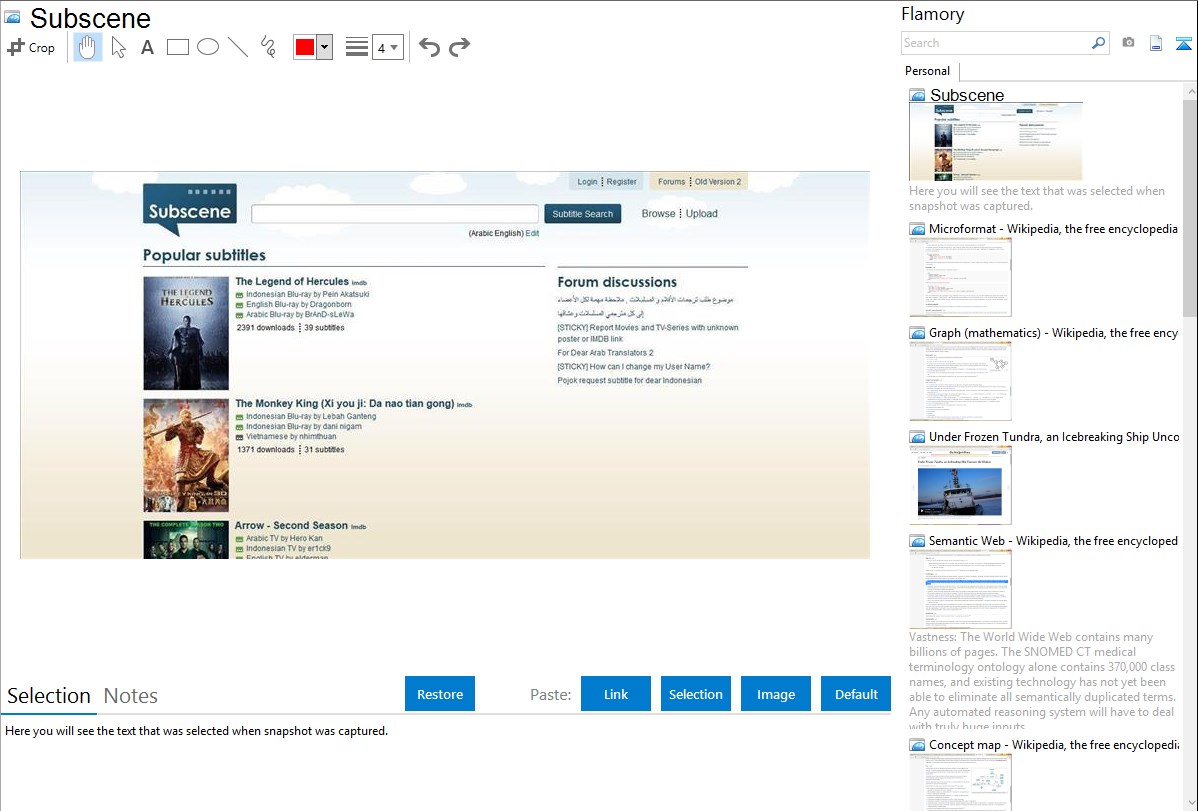Switch to the Notes tab
Screen dimensions: 1198x811
point(131,696)
